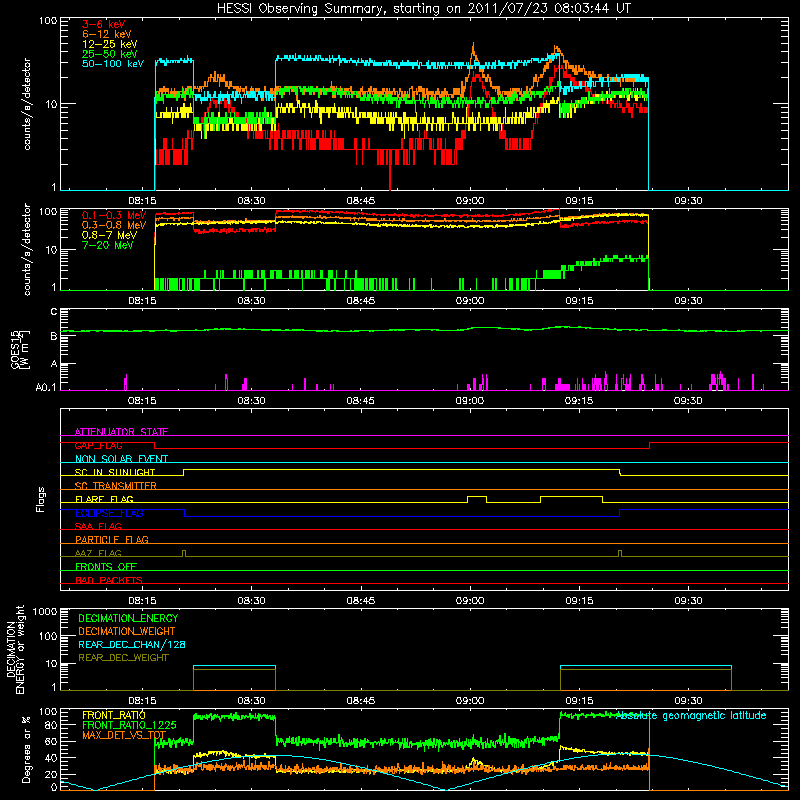
Task: Click the 0.8-7 MeV legend entry
Action: coord(109,235)
